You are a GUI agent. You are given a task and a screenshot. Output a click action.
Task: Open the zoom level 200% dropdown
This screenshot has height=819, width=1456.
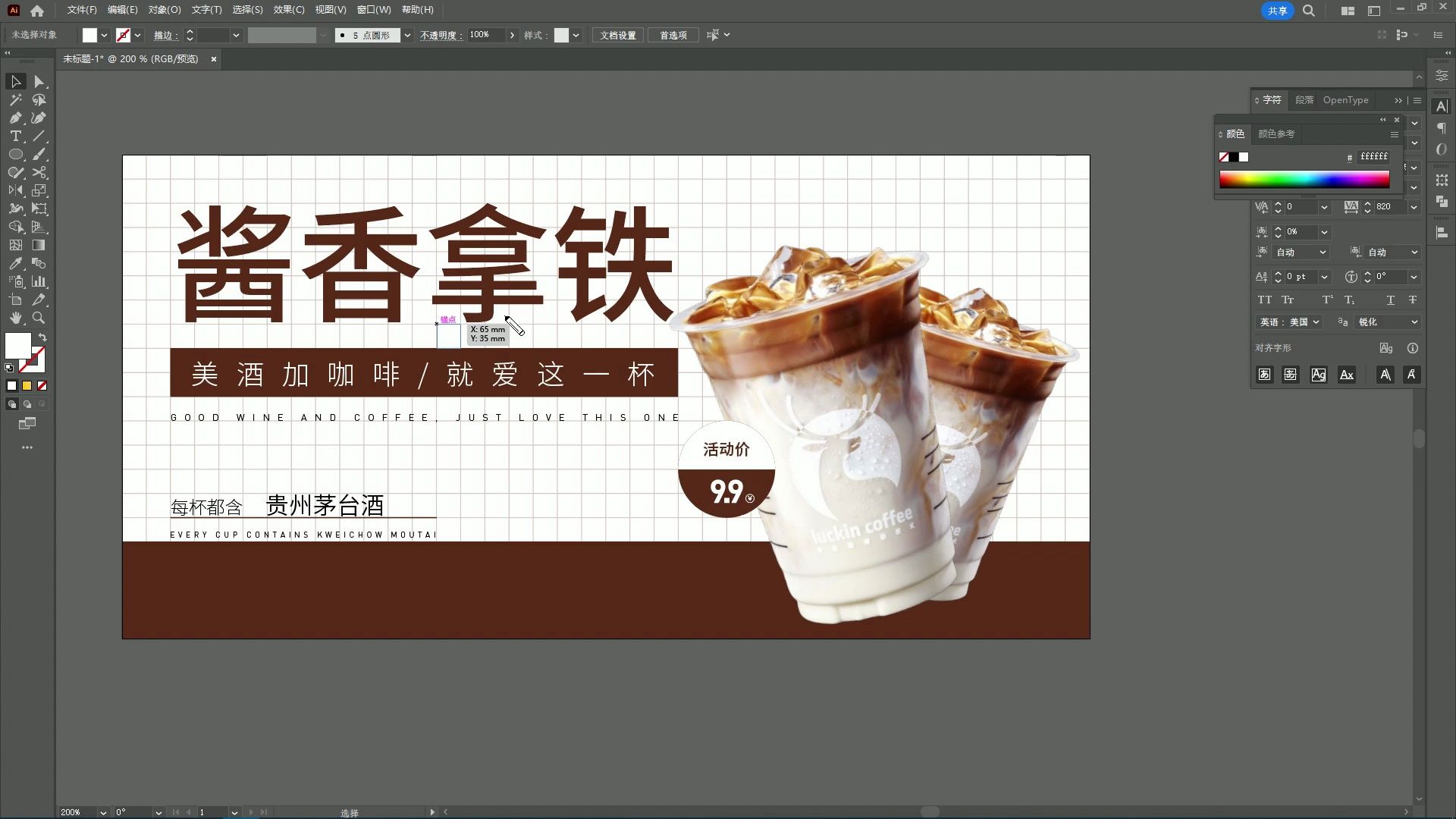(x=103, y=812)
